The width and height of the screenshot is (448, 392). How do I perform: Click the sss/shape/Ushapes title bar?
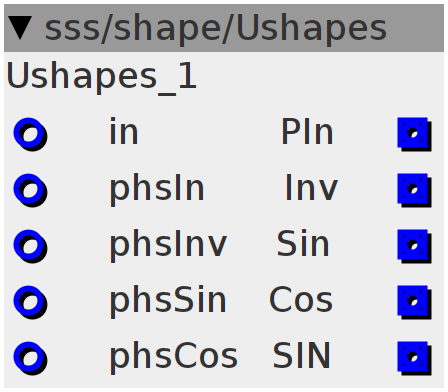tap(224, 28)
